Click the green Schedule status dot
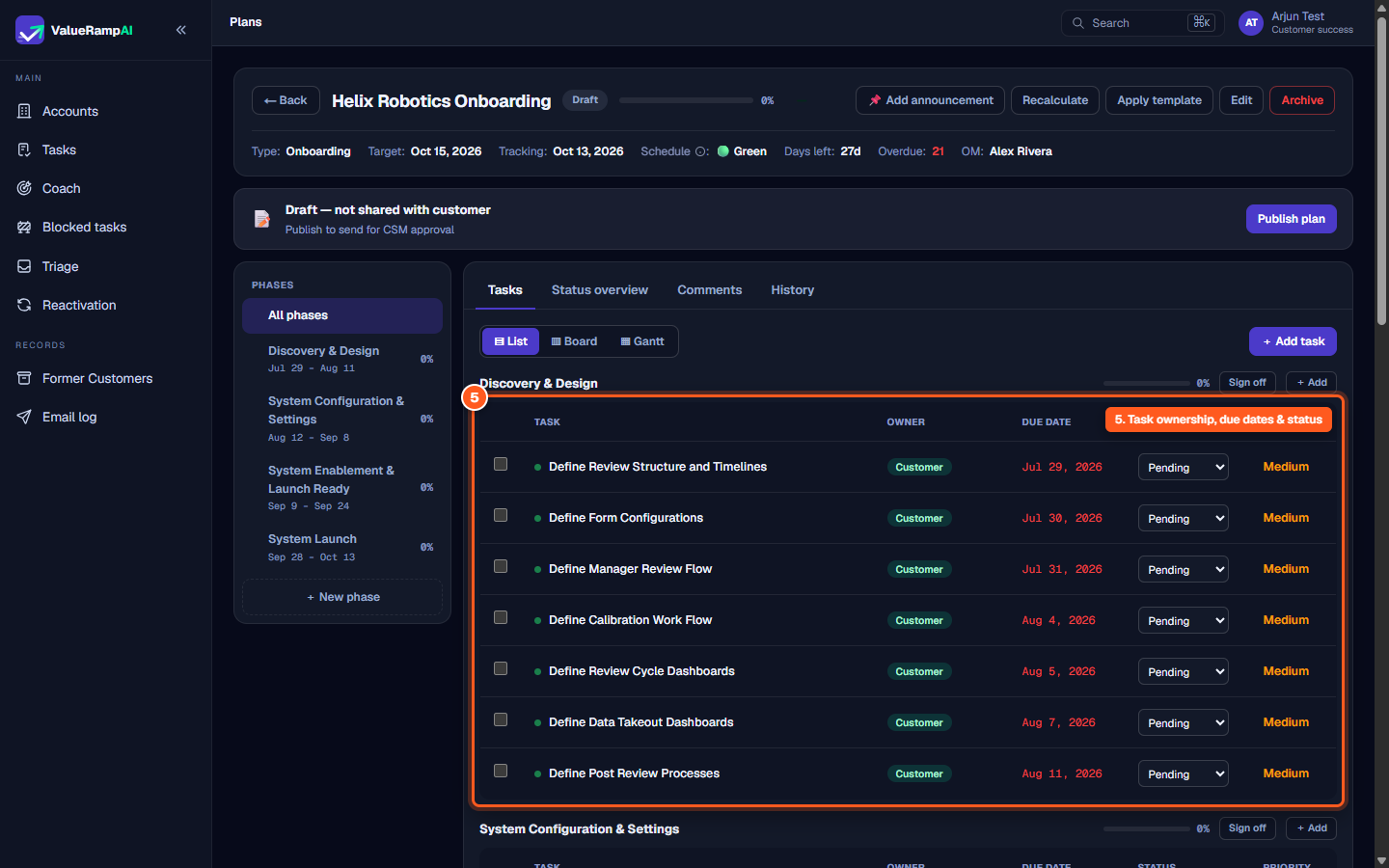 coord(723,151)
